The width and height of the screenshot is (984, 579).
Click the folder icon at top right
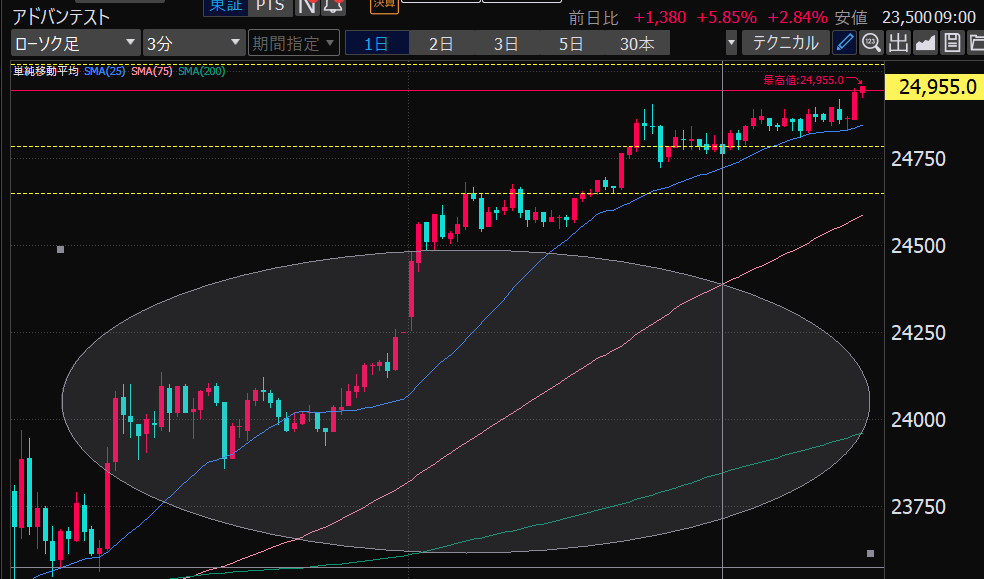pos(975,42)
